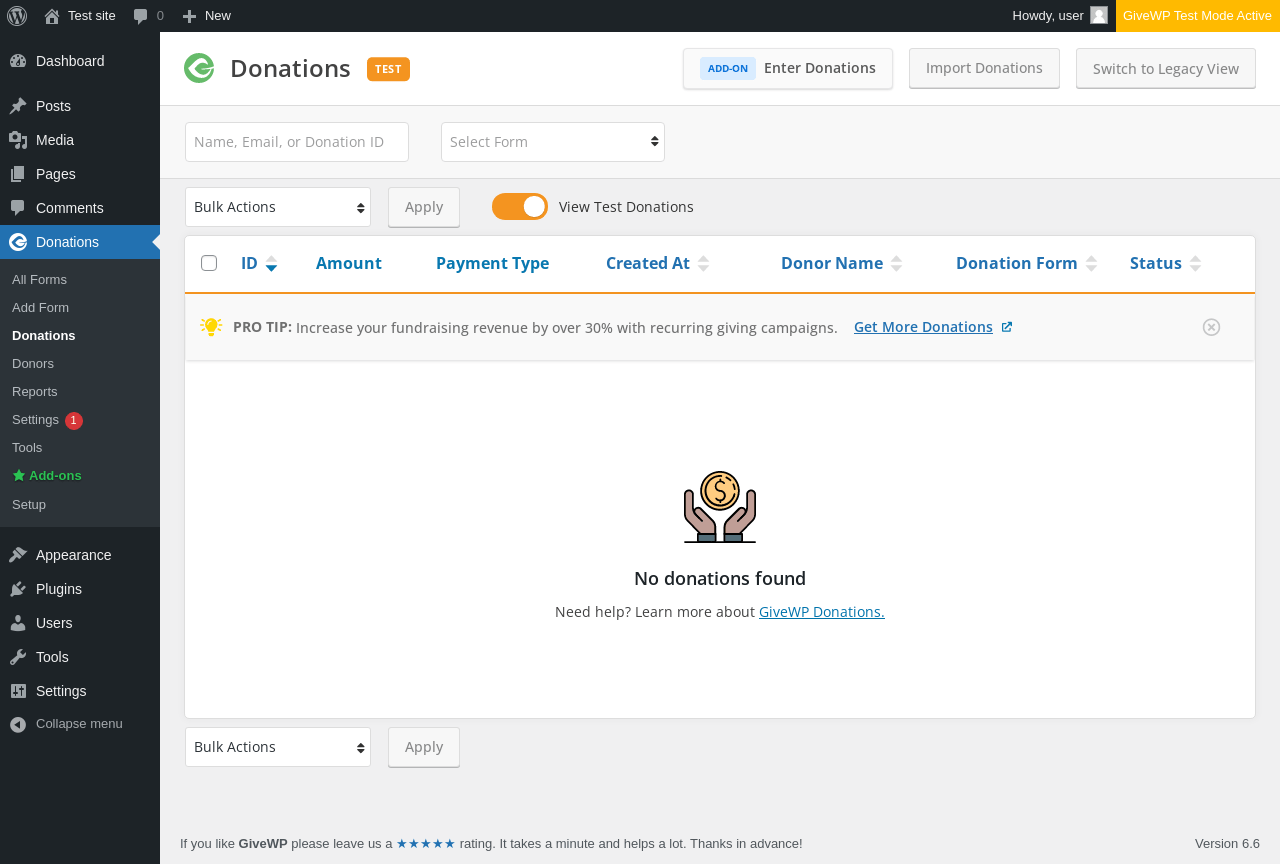Sort the table by Status
The height and width of the screenshot is (864, 1280).
click(1165, 263)
